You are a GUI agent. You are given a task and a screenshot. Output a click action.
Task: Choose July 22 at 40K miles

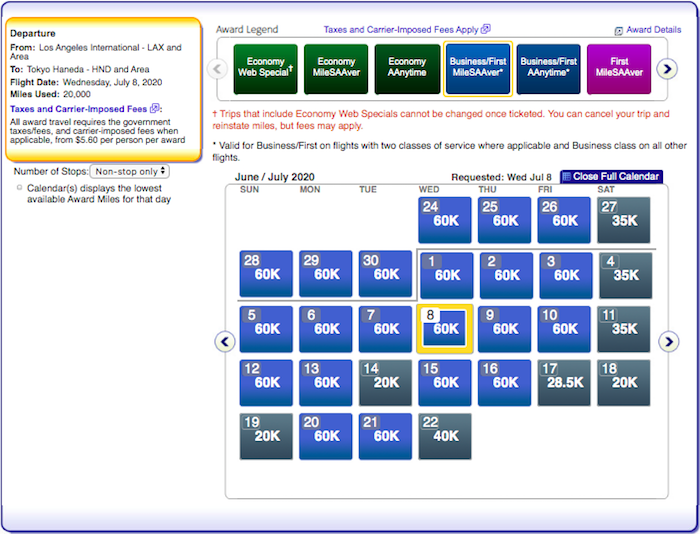pos(445,437)
